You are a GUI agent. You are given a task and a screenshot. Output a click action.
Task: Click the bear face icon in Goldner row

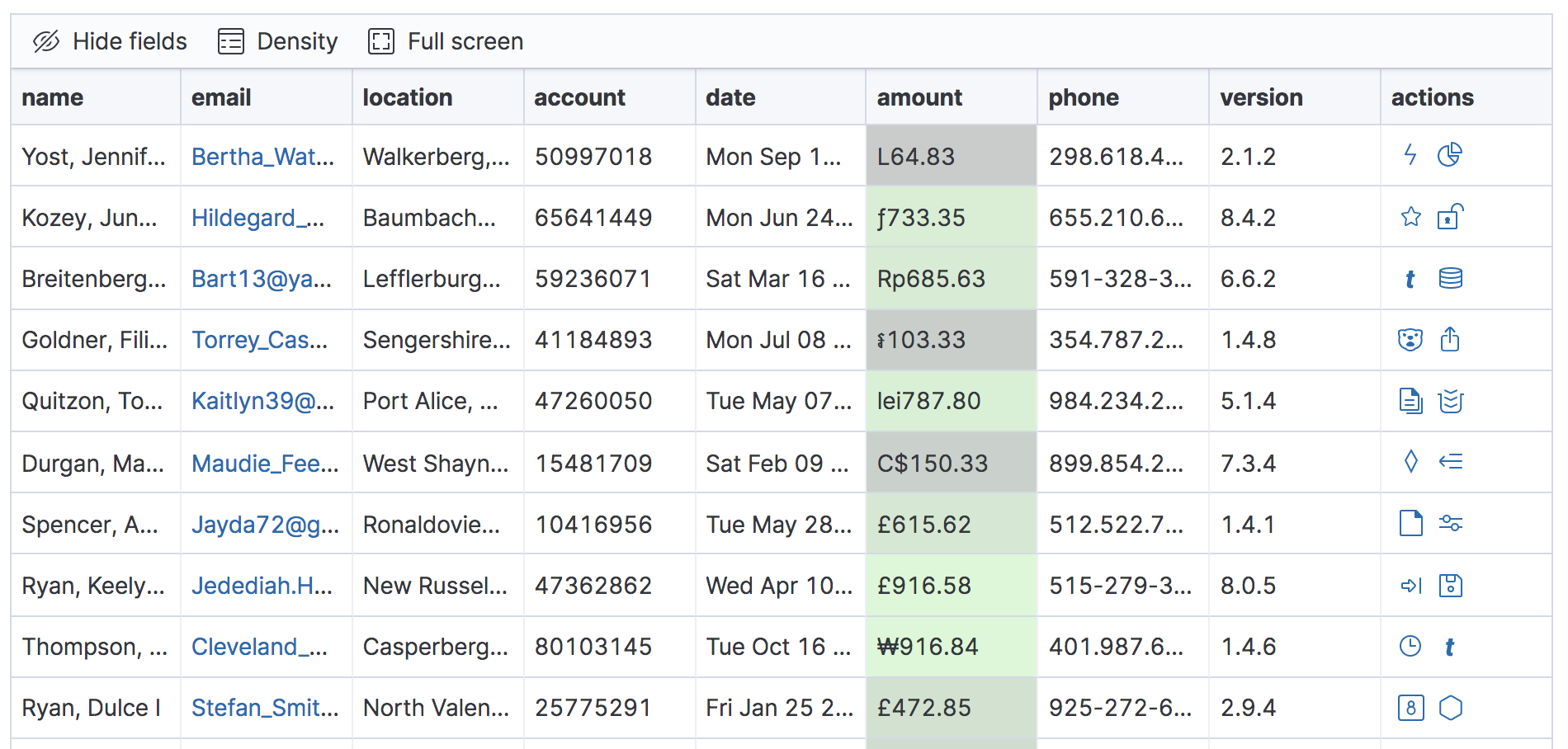pyautogui.click(x=1410, y=339)
